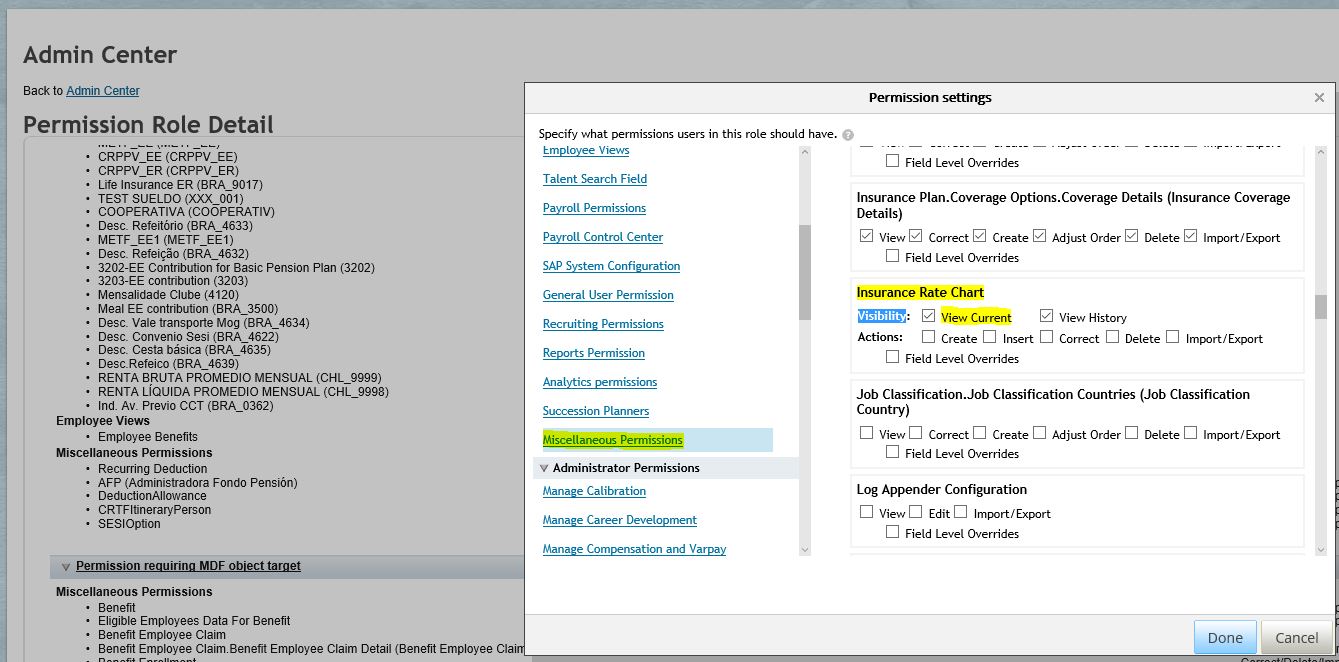This screenshot has width=1339, height=662.
Task: Uncheck View History for Insurance Rate Chart
Action: pos(1046,315)
